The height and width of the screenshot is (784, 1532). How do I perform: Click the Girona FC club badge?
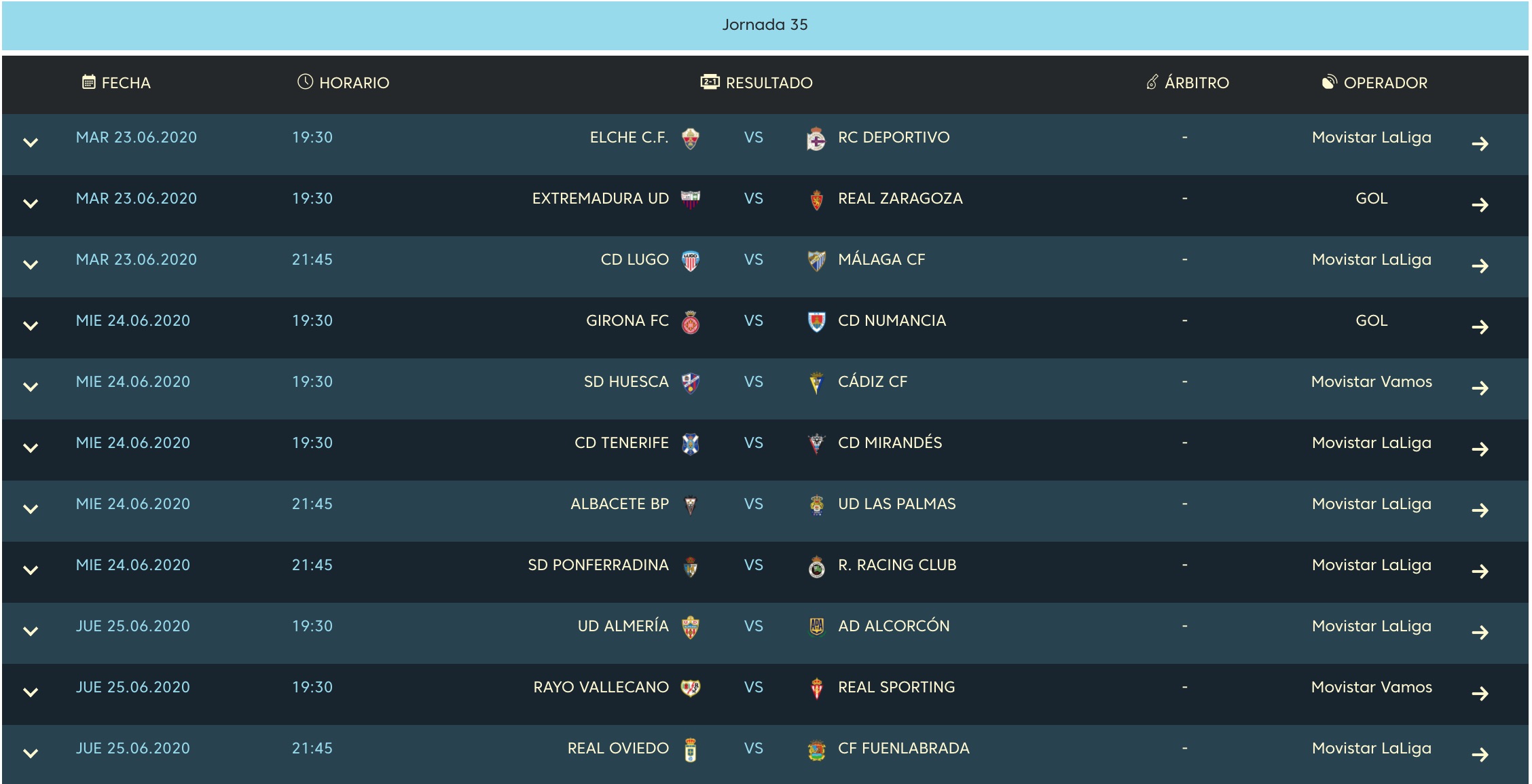tap(691, 322)
